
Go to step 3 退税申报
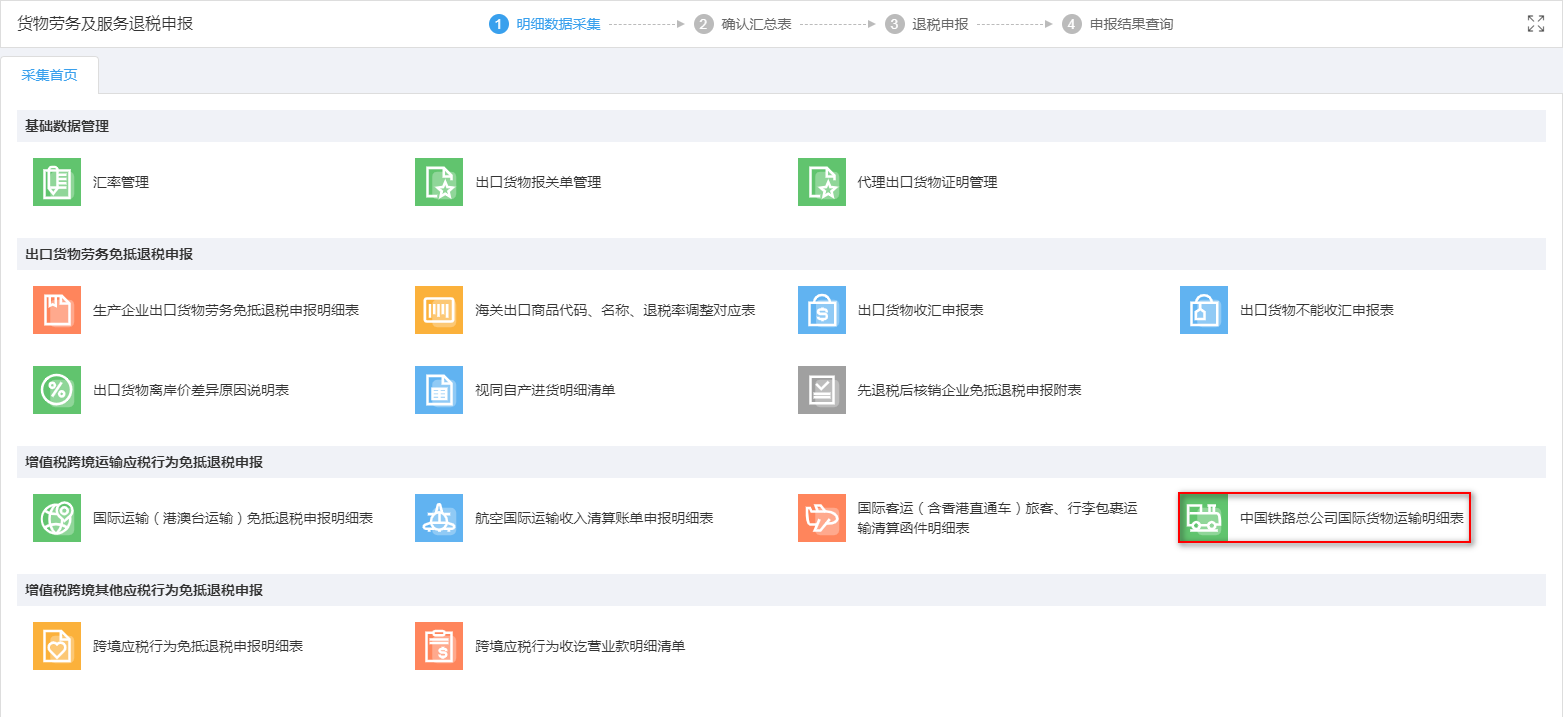point(927,24)
